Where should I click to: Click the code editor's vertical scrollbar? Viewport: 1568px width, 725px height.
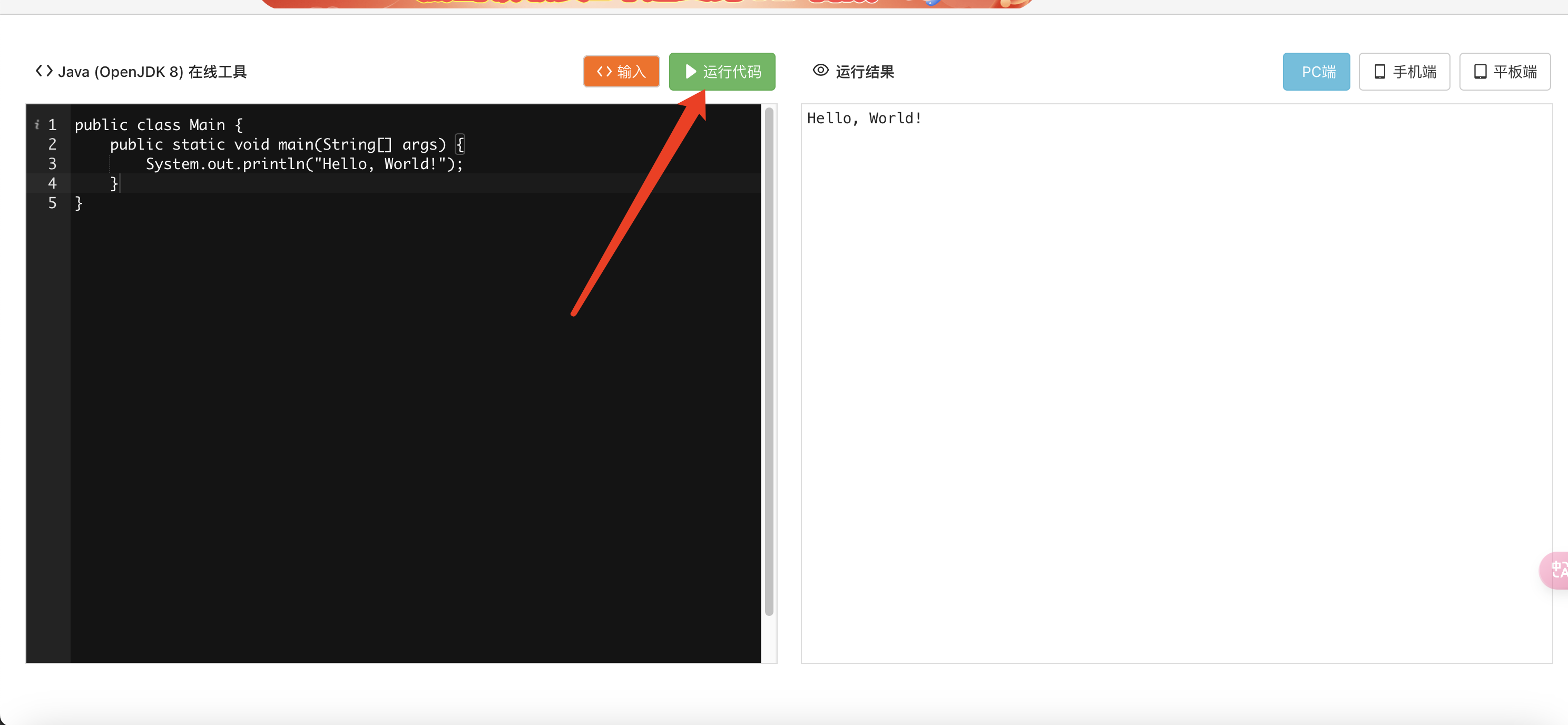coord(769,361)
